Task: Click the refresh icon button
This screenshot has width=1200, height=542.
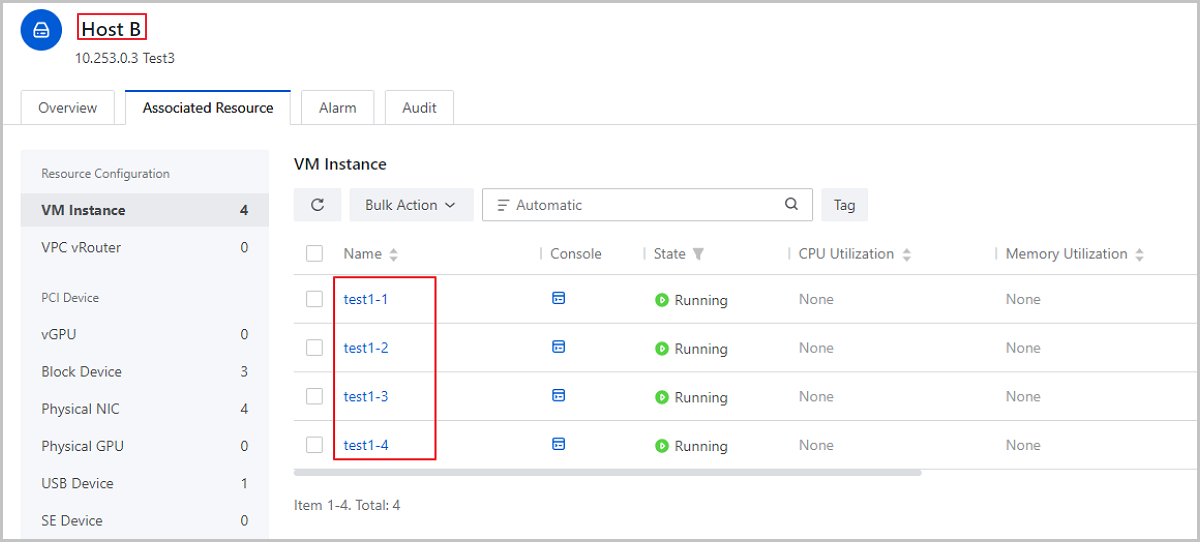Action: tap(317, 205)
